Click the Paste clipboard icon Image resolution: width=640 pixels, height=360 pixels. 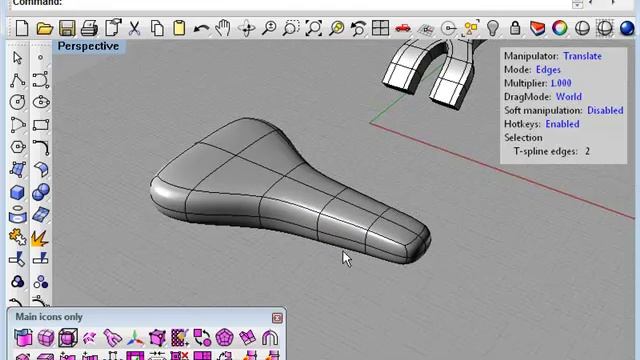[x=179, y=29]
